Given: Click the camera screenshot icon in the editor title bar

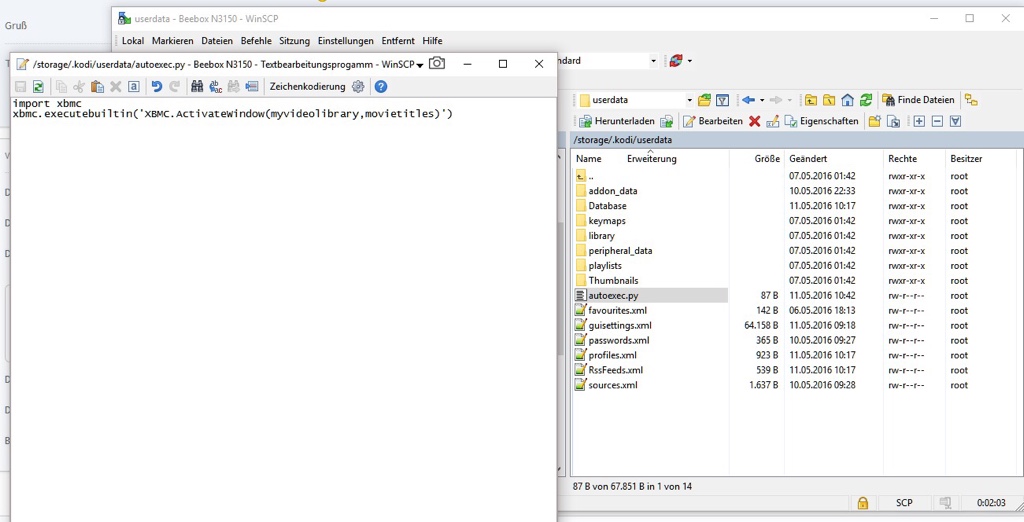Looking at the screenshot, I should (437, 63).
